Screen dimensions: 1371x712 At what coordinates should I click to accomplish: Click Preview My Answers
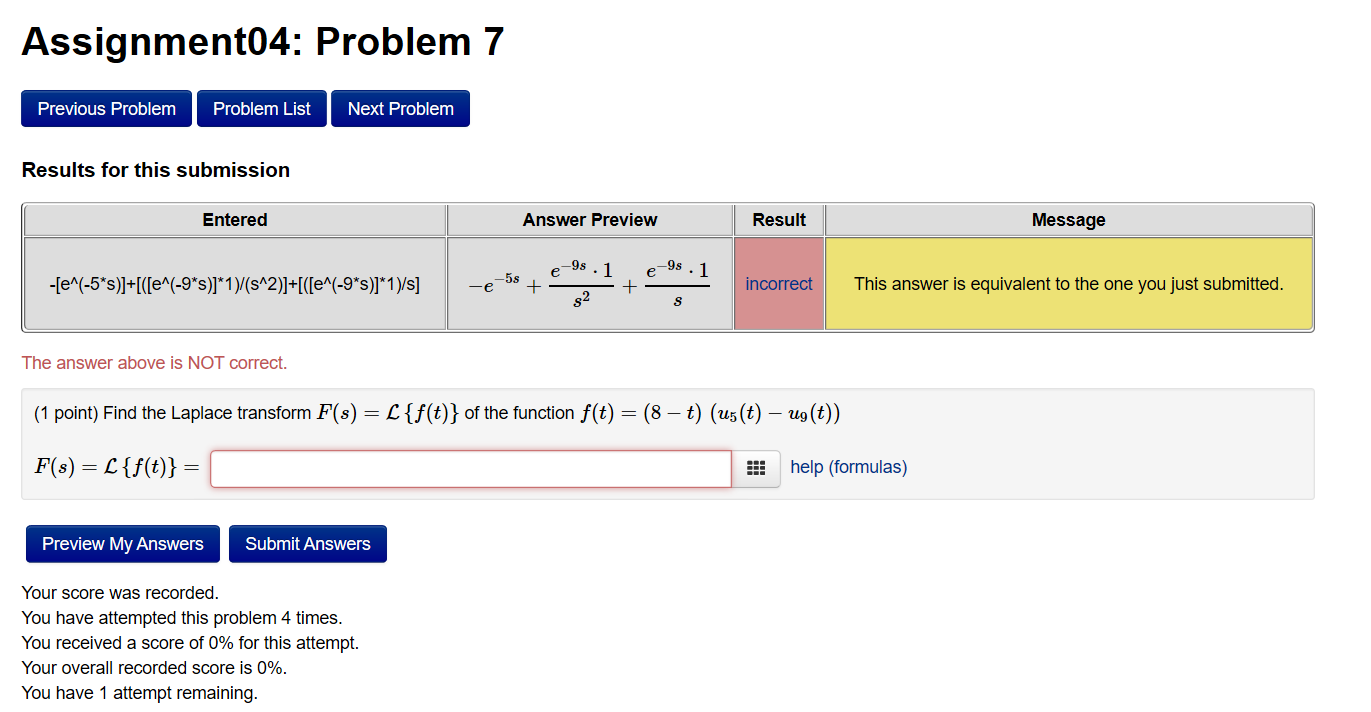pyautogui.click(x=122, y=543)
